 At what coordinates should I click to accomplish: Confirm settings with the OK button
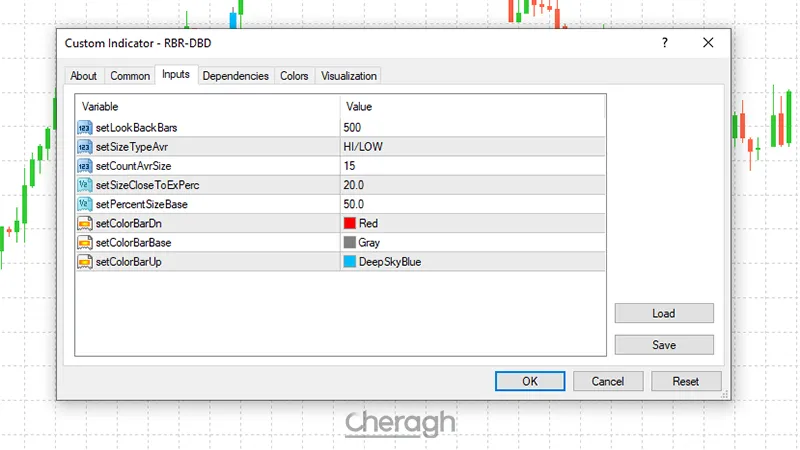click(530, 381)
